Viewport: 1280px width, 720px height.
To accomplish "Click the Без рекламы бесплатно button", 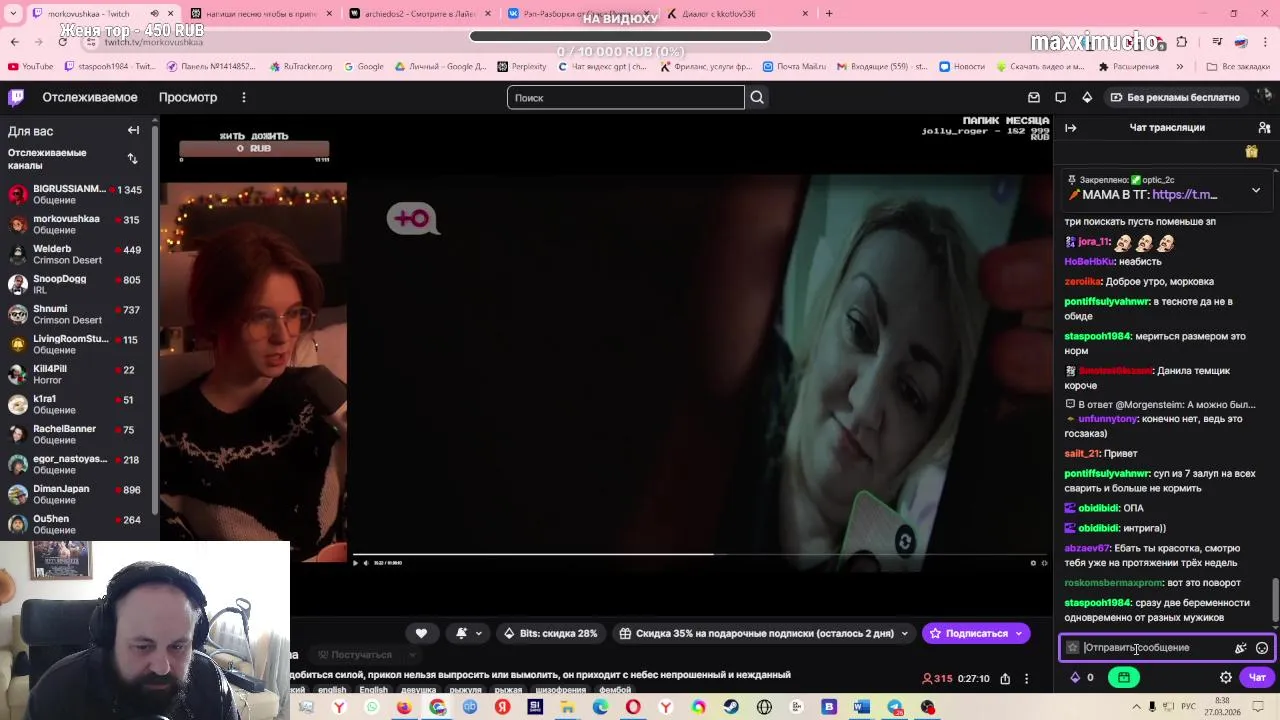I will coord(1174,97).
